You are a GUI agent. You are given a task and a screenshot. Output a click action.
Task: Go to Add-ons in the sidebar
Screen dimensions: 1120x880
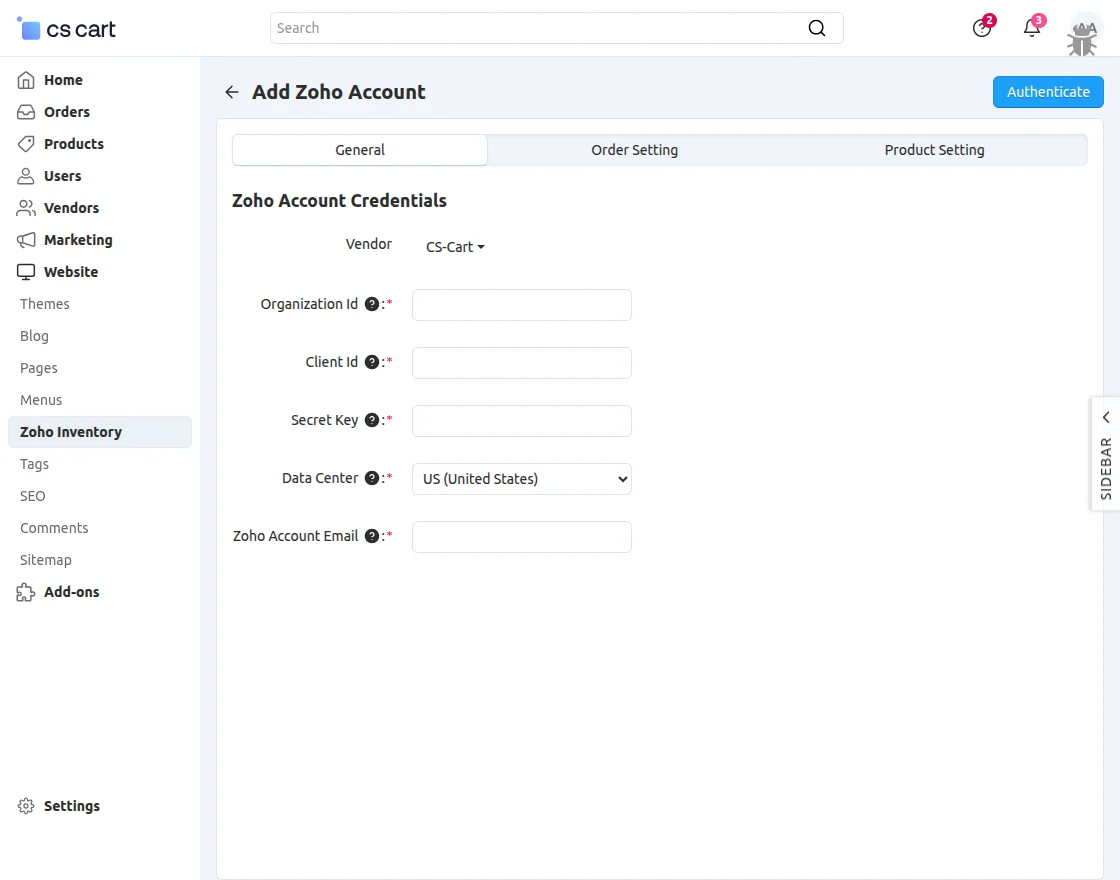coord(71,592)
